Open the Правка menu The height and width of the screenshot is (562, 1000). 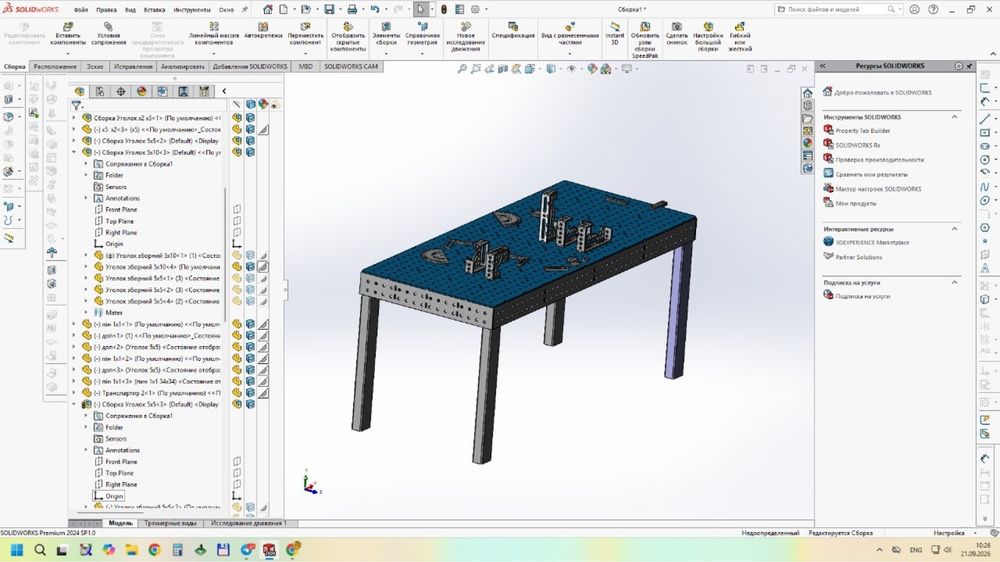[106, 10]
